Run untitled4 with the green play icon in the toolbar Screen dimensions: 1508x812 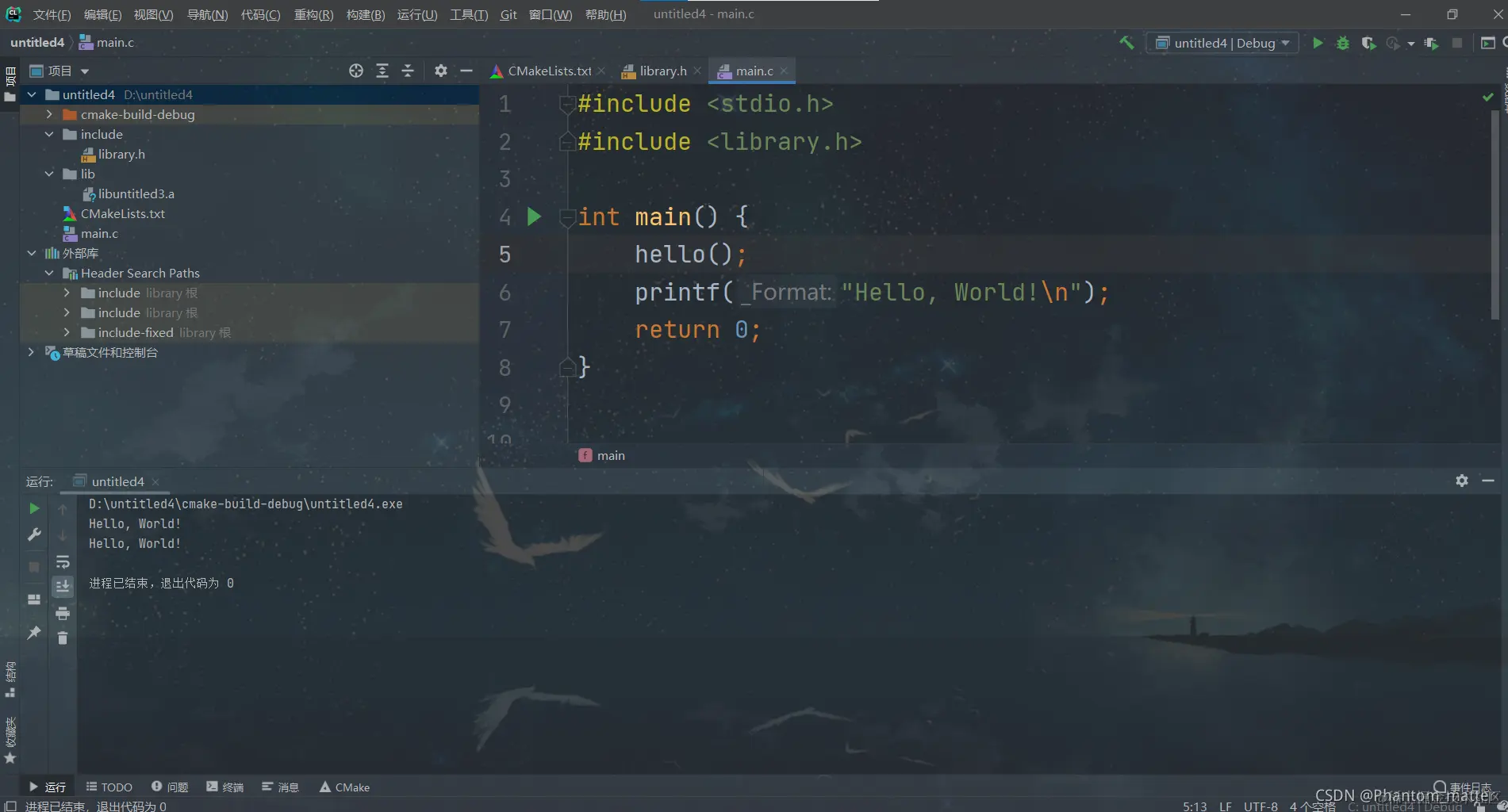pyautogui.click(x=1318, y=43)
